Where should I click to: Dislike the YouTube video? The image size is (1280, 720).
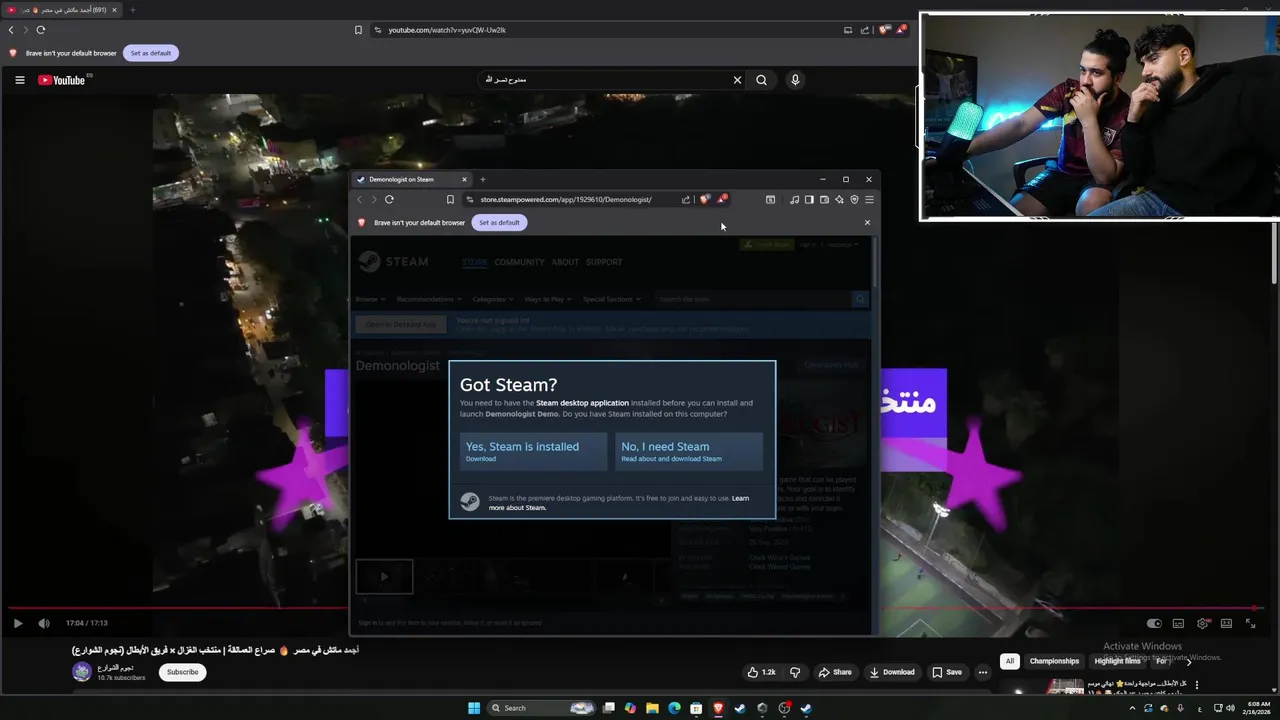coord(795,672)
